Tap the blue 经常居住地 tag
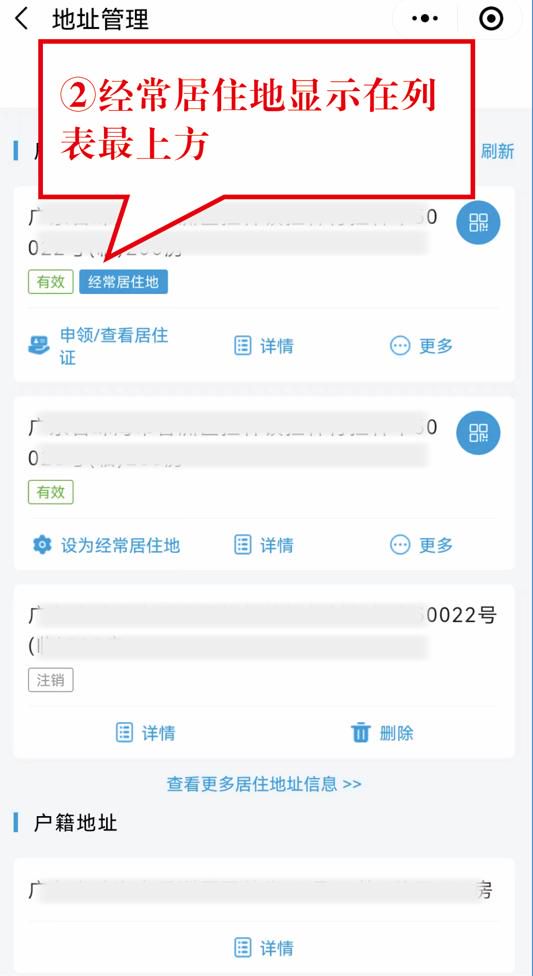The height and width of the screenshot is (976, 533). (x=123, y=282)
